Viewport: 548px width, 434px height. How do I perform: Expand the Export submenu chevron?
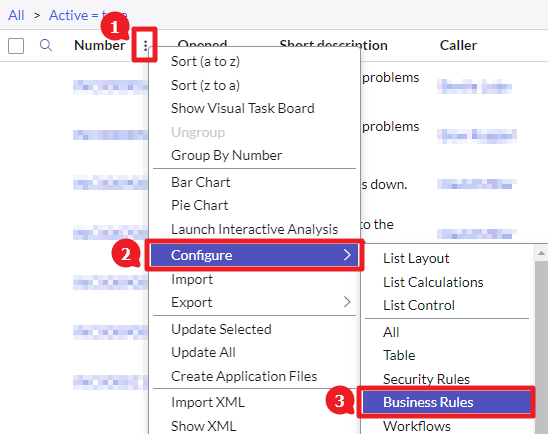click(347, 302)
